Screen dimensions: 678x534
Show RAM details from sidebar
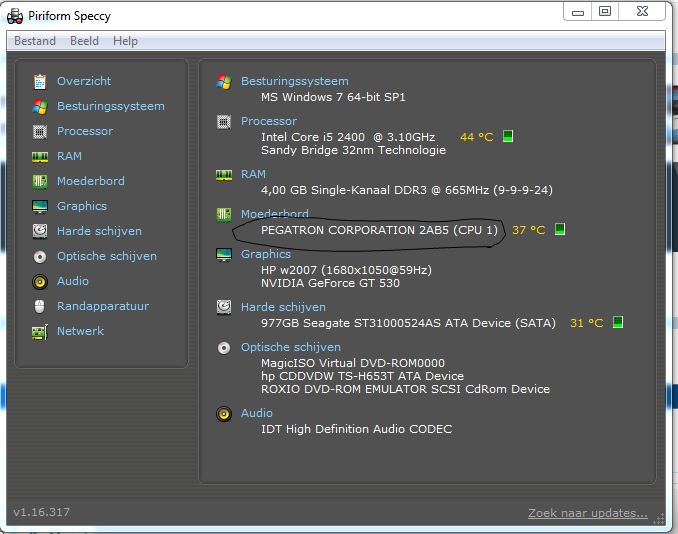[x=69, y=156]
